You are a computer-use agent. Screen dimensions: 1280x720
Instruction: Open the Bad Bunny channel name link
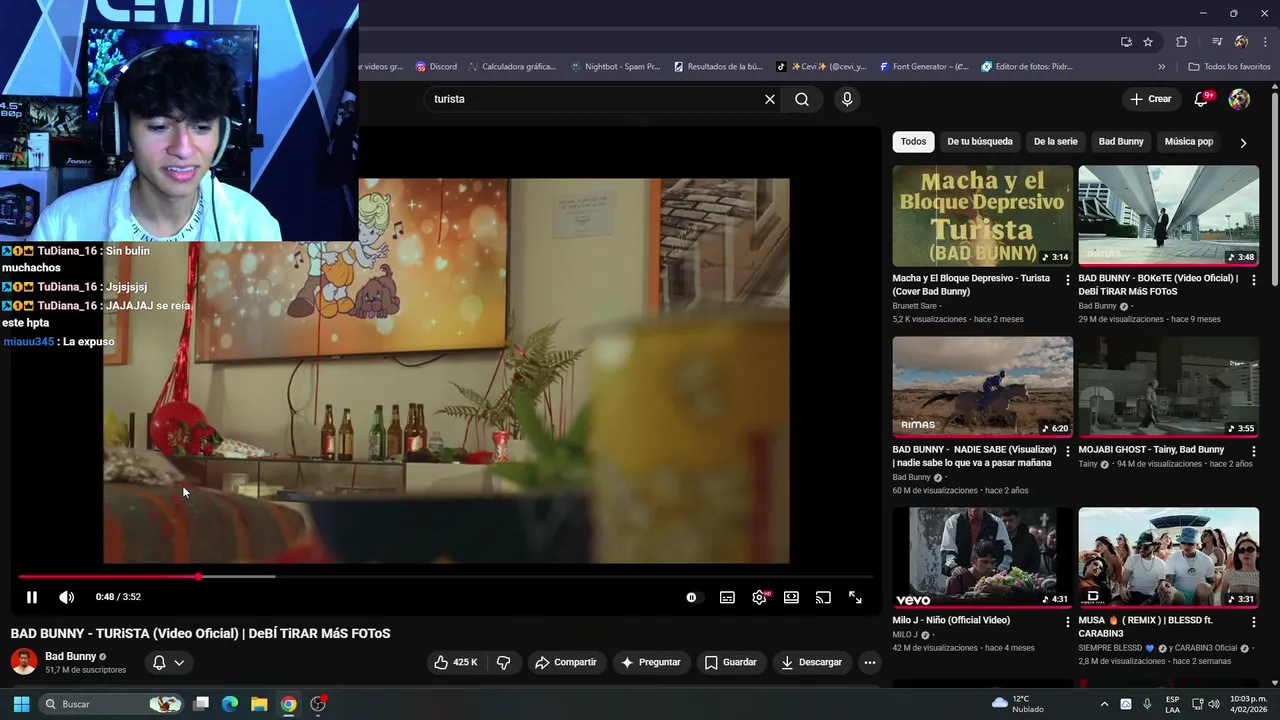point(70,656)
